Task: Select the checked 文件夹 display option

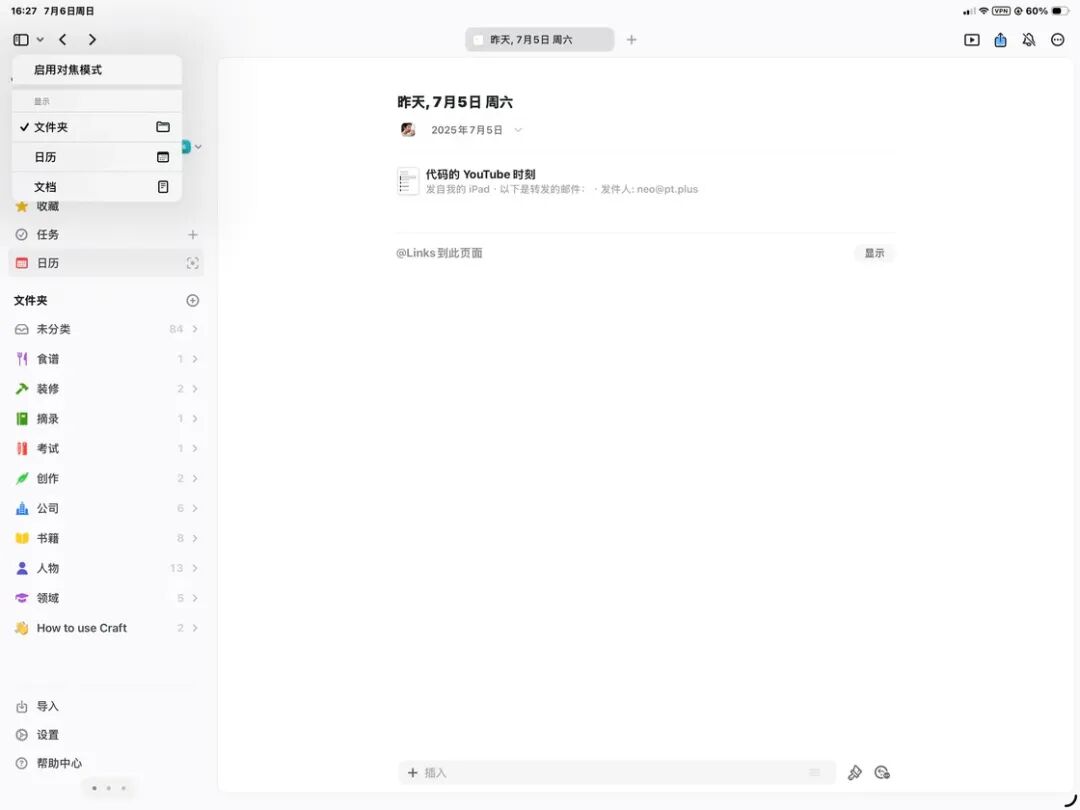Action: [96, 127]
